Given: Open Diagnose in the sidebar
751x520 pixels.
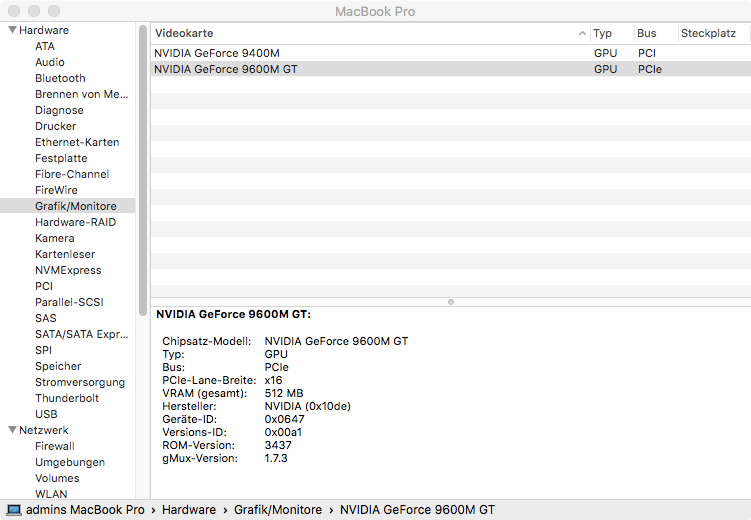Looking at the screenshot, I should pyautogui.click(x=59, y=110).
